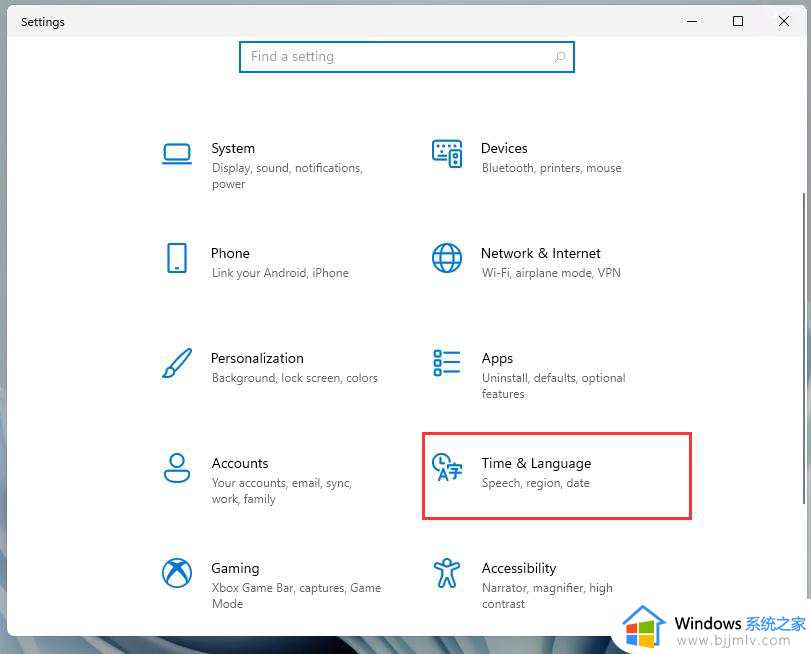This screenshot has height=654, width=811.
Task: Click the Settings window vertical scrollbar
Action: [804, 347]
